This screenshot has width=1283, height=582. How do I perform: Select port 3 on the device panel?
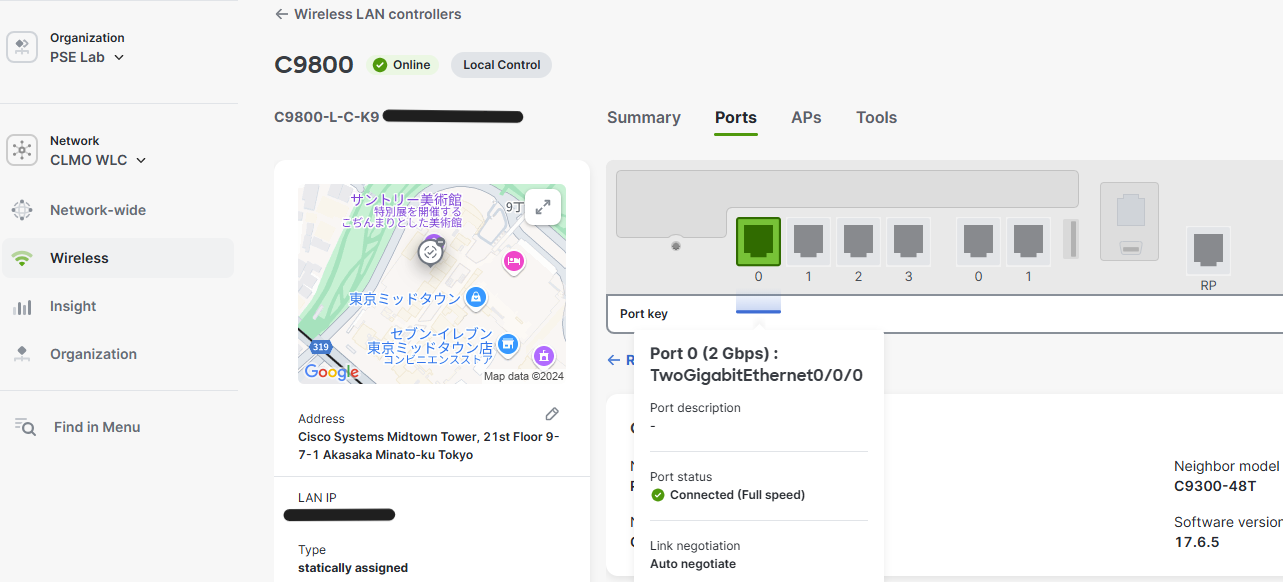[908, 241]
